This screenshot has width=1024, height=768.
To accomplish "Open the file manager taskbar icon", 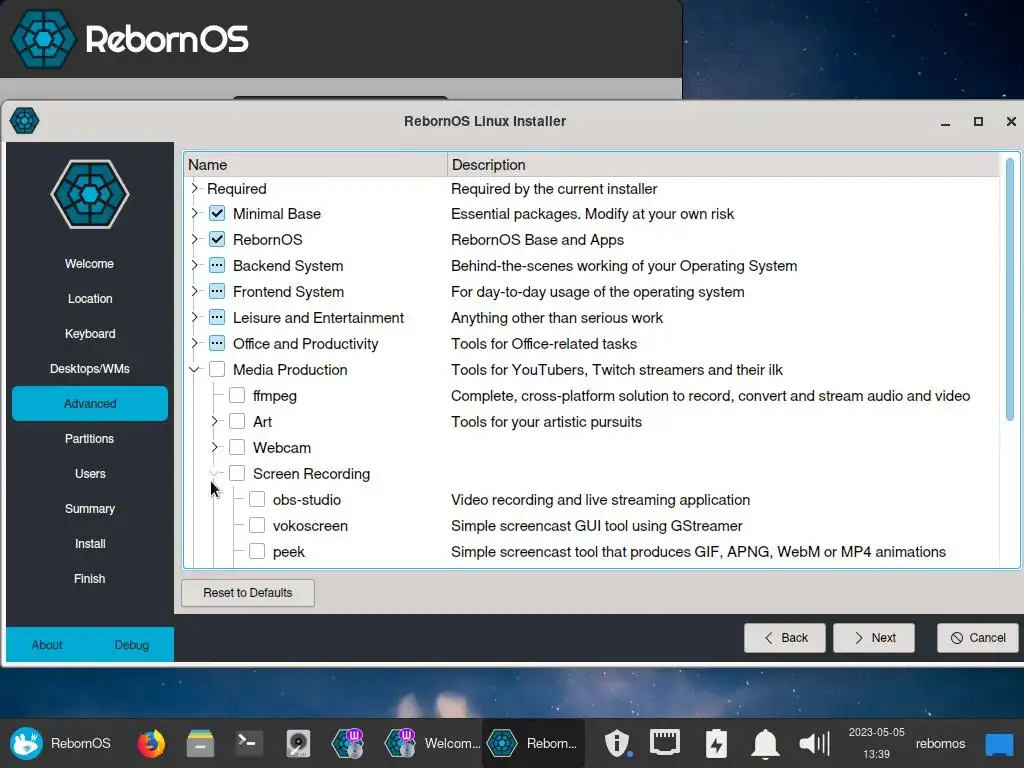I will 200,743.
